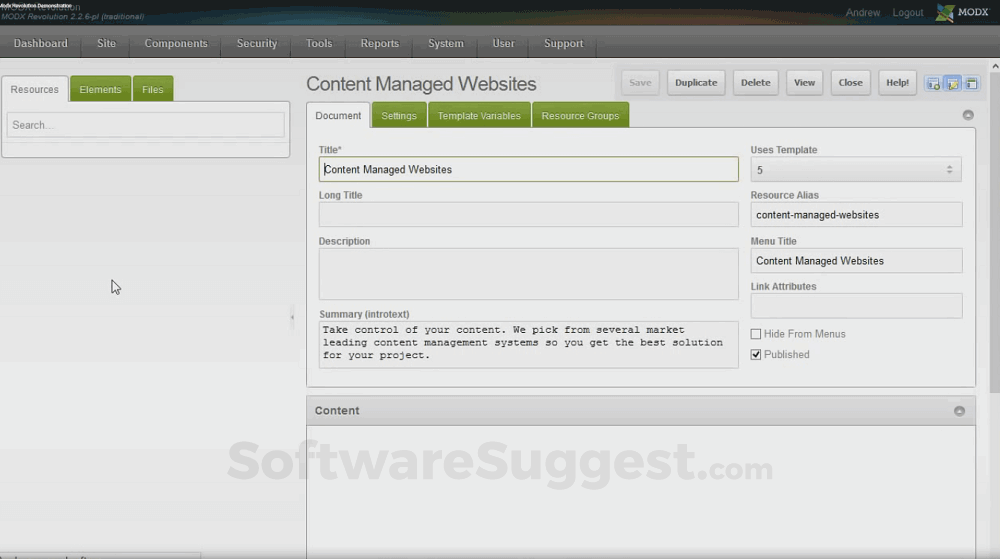Open the Reports menu
Image resolution: width=1000 pixels, height=559 pixels.
tap(379, 43)
